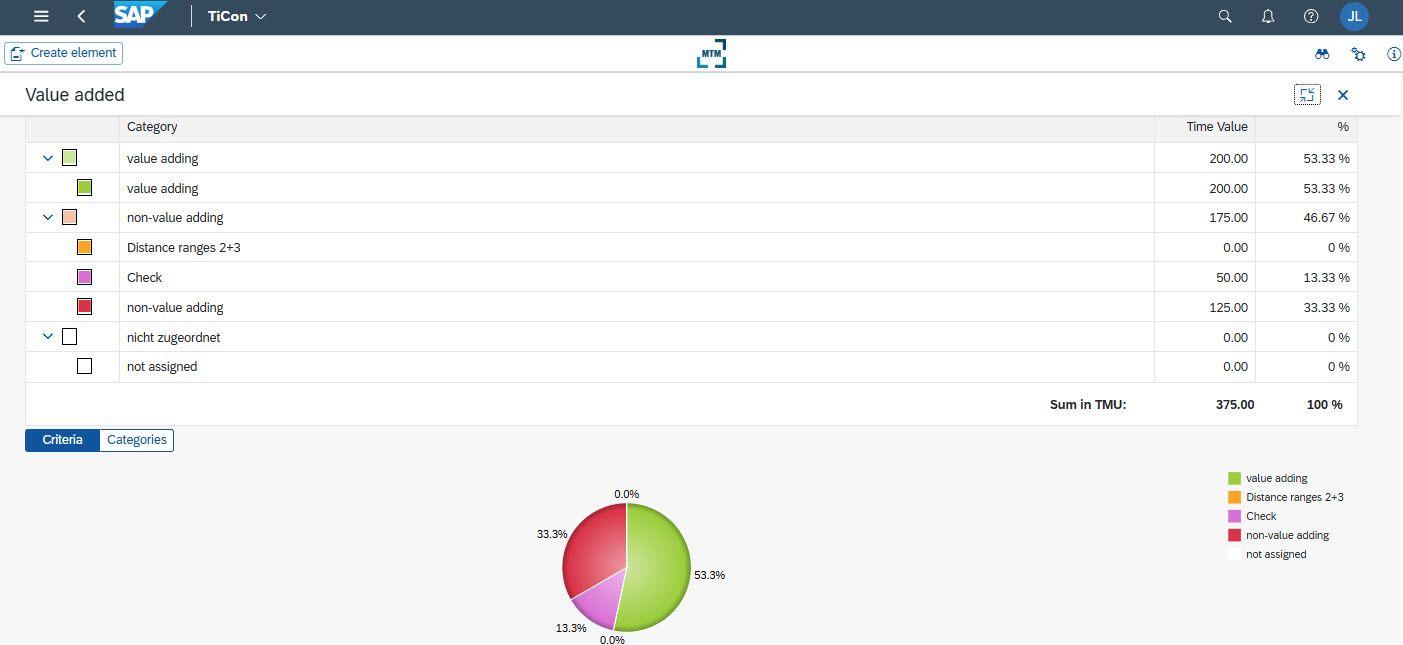Select the Criteria tab
1403x645 pixels.
click(62, 440)
